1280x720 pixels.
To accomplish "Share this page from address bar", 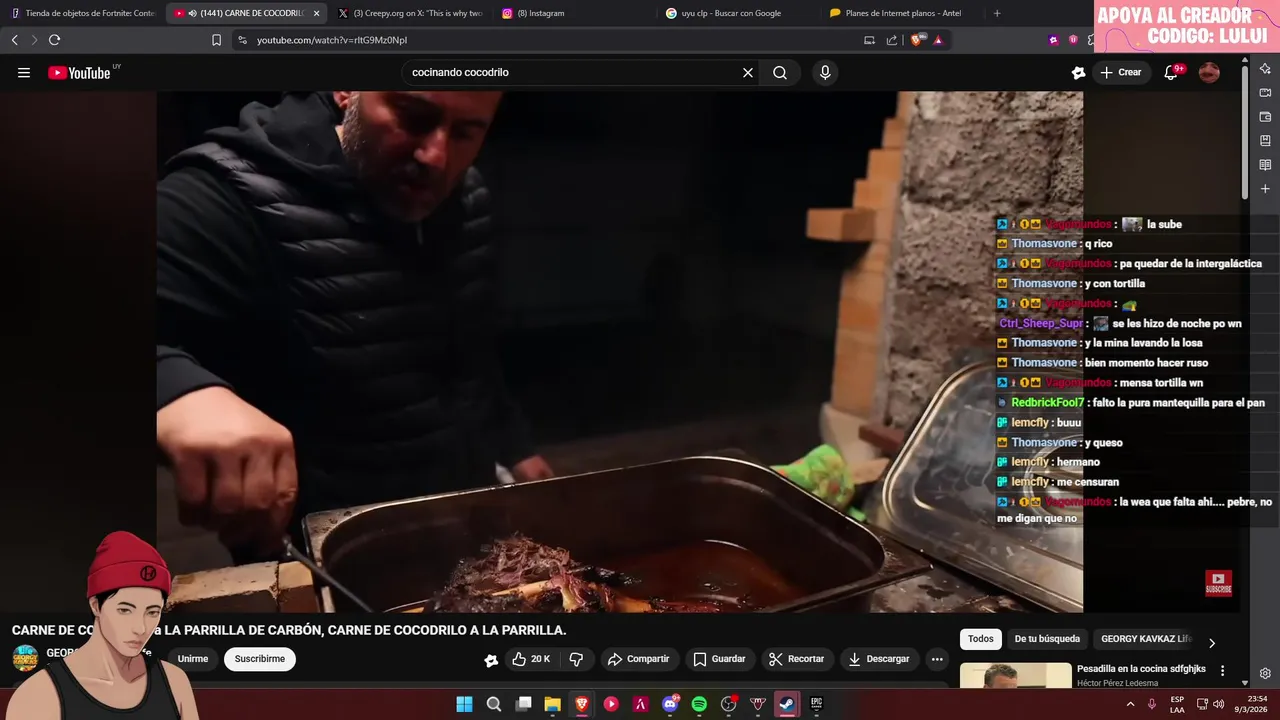I will tap(891, 40).
